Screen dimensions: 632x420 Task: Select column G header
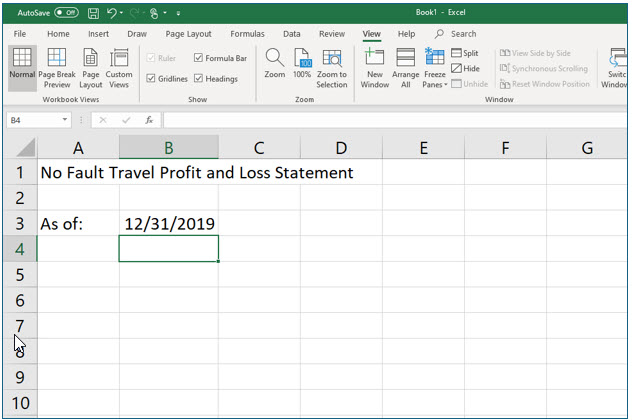coord(587,148)
